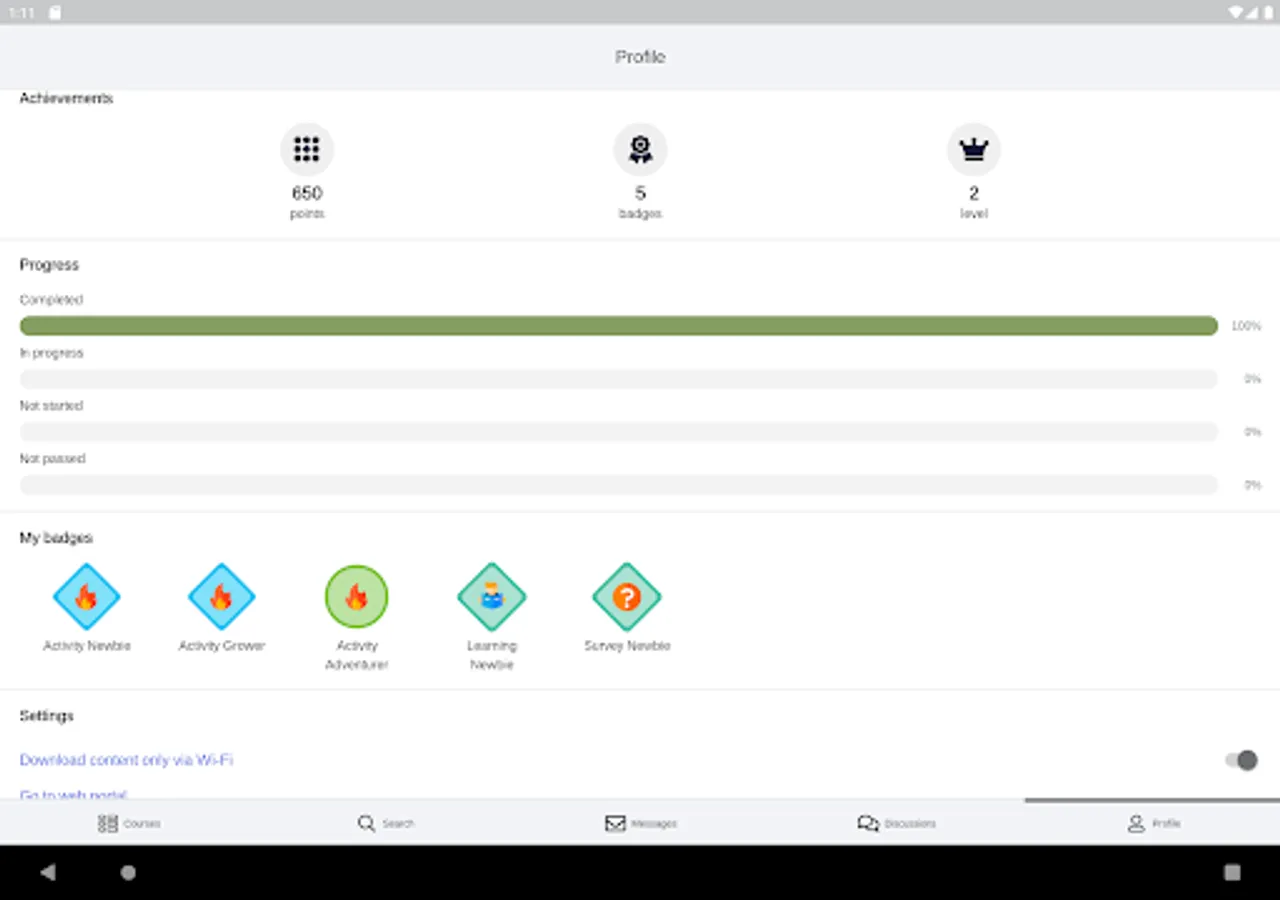Click the Progress heading
1280x900 pixels.
point(49,265)
